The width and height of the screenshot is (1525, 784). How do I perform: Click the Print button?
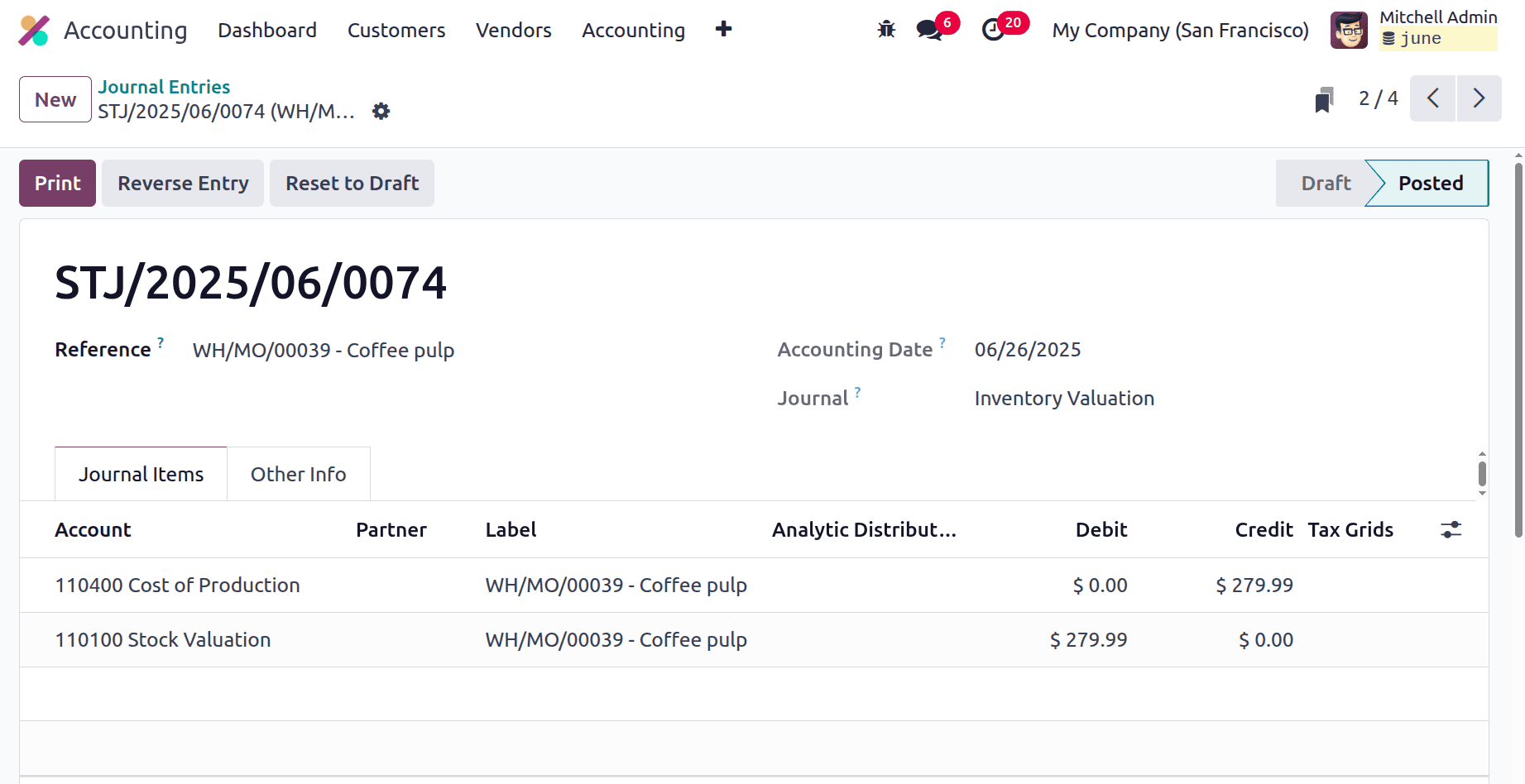(57, 183)
